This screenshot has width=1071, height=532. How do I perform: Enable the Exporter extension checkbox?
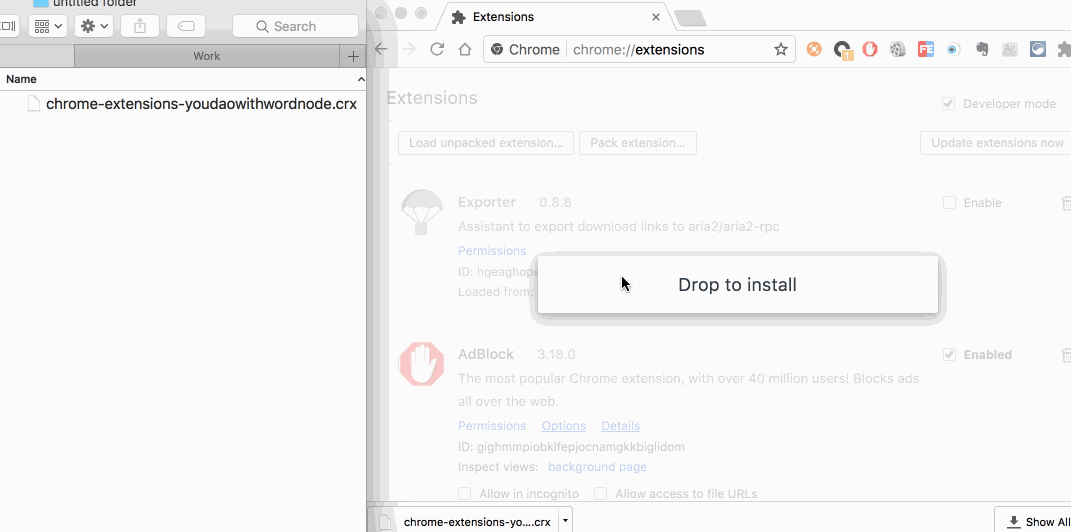[x=949, y=203]
